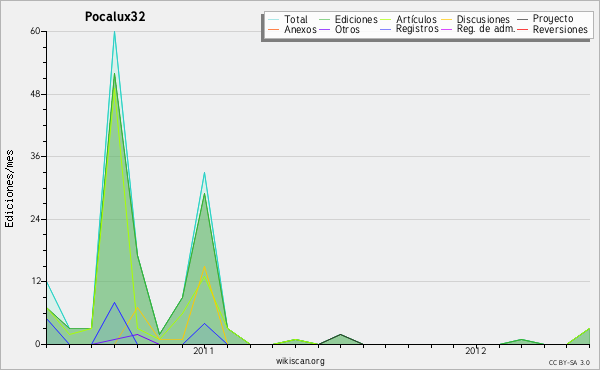600x370 pixels.
Task: Click the wikiscan.org caption
Action: pyautogui.click(x=300, y=361)
